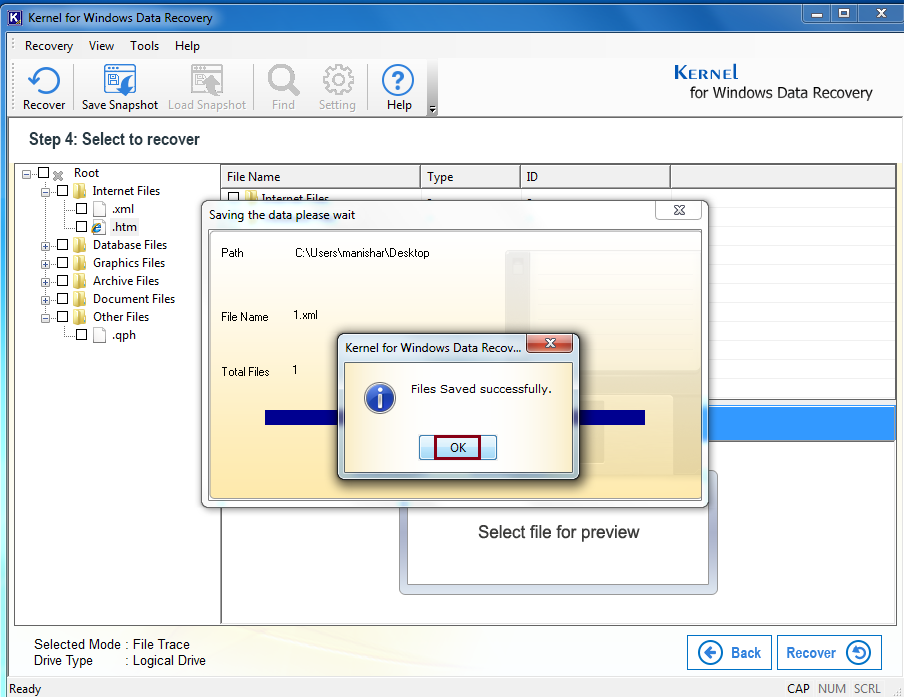Check the Database Files checkbox
This screenshot has width=904, height=697.
[62, 244]
